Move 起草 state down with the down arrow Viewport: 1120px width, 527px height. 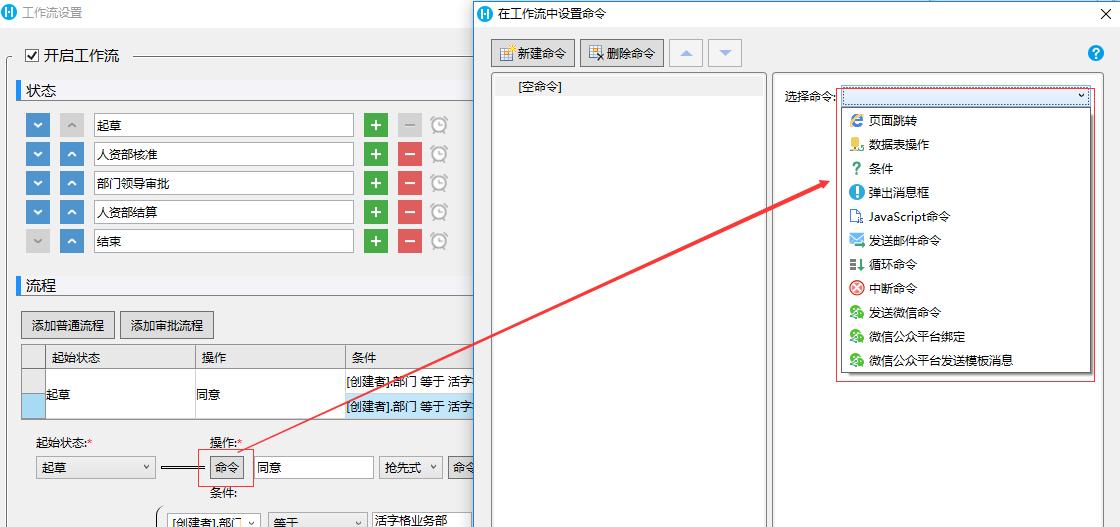click(x=38, y=125)
